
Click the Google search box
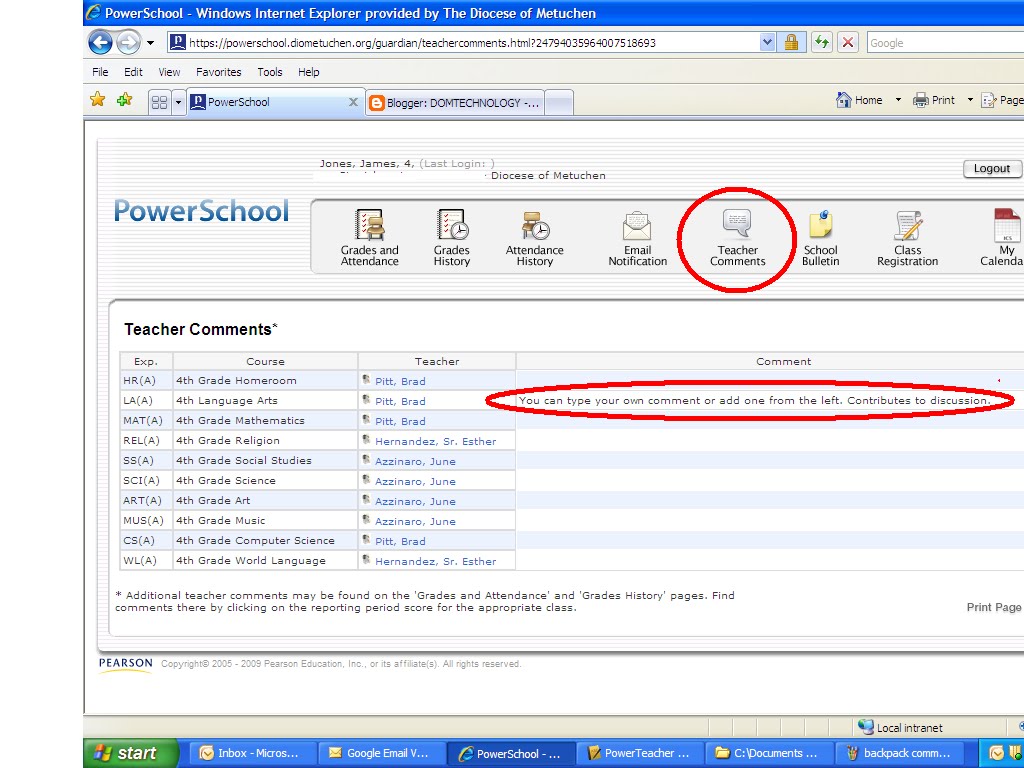945,42
